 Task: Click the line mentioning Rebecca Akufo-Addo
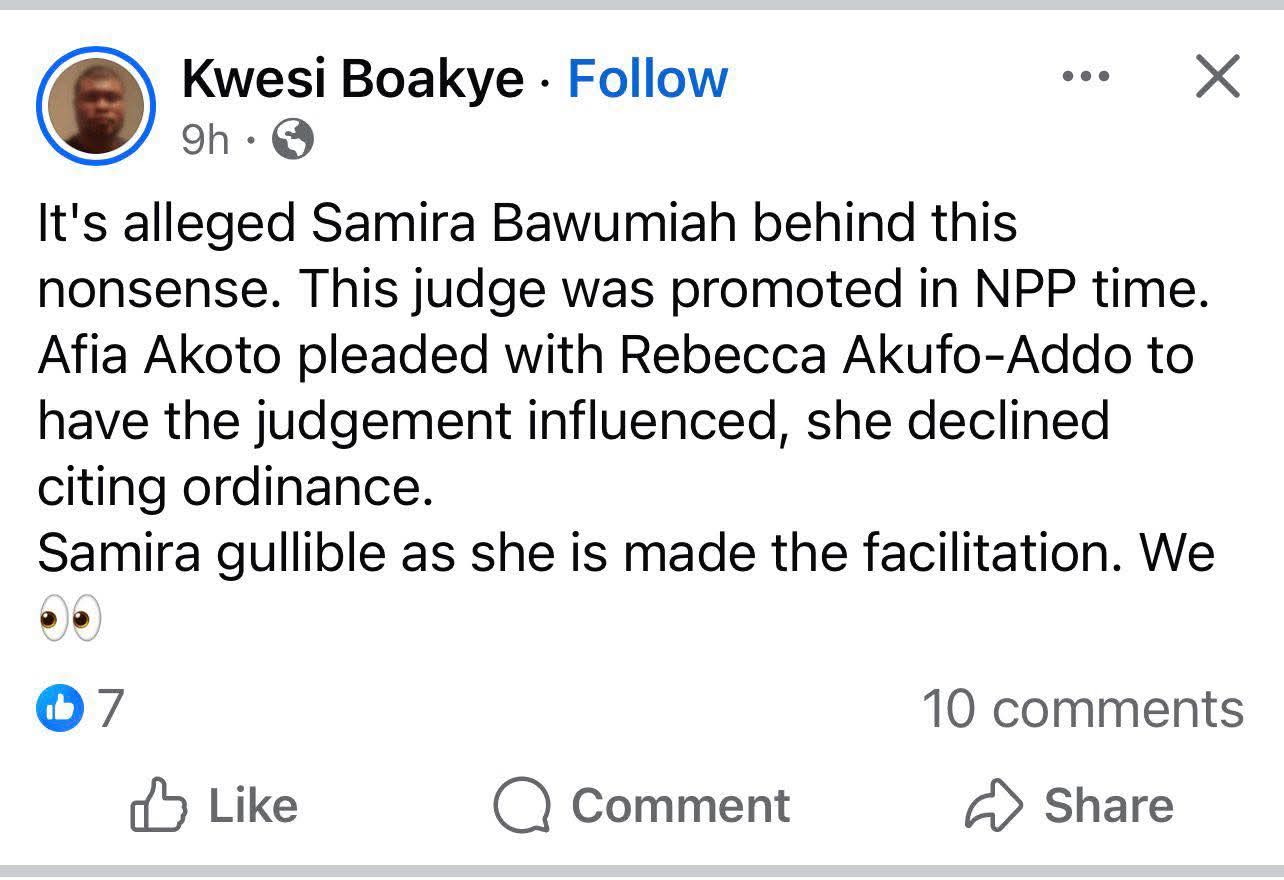point(615,356)
